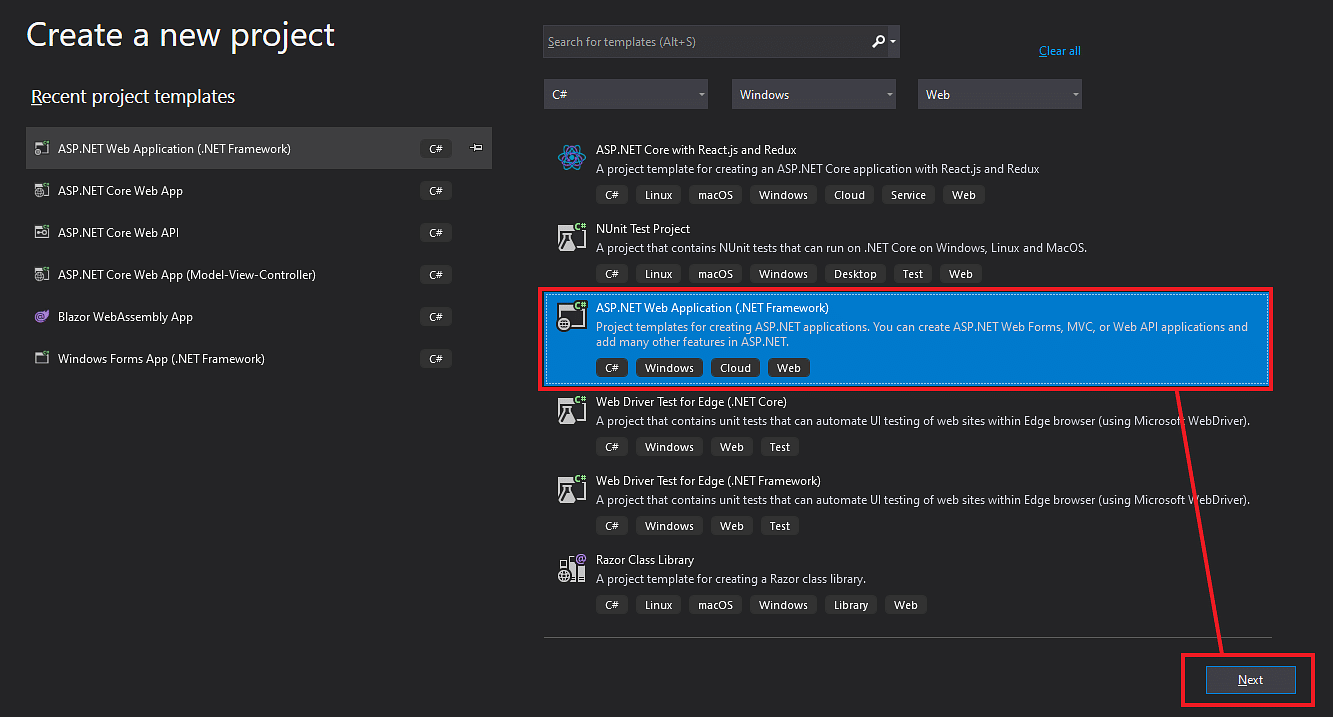Click the Library tag on Razor Class Library
The image size is (1333, 717).
tap(851, 605)
